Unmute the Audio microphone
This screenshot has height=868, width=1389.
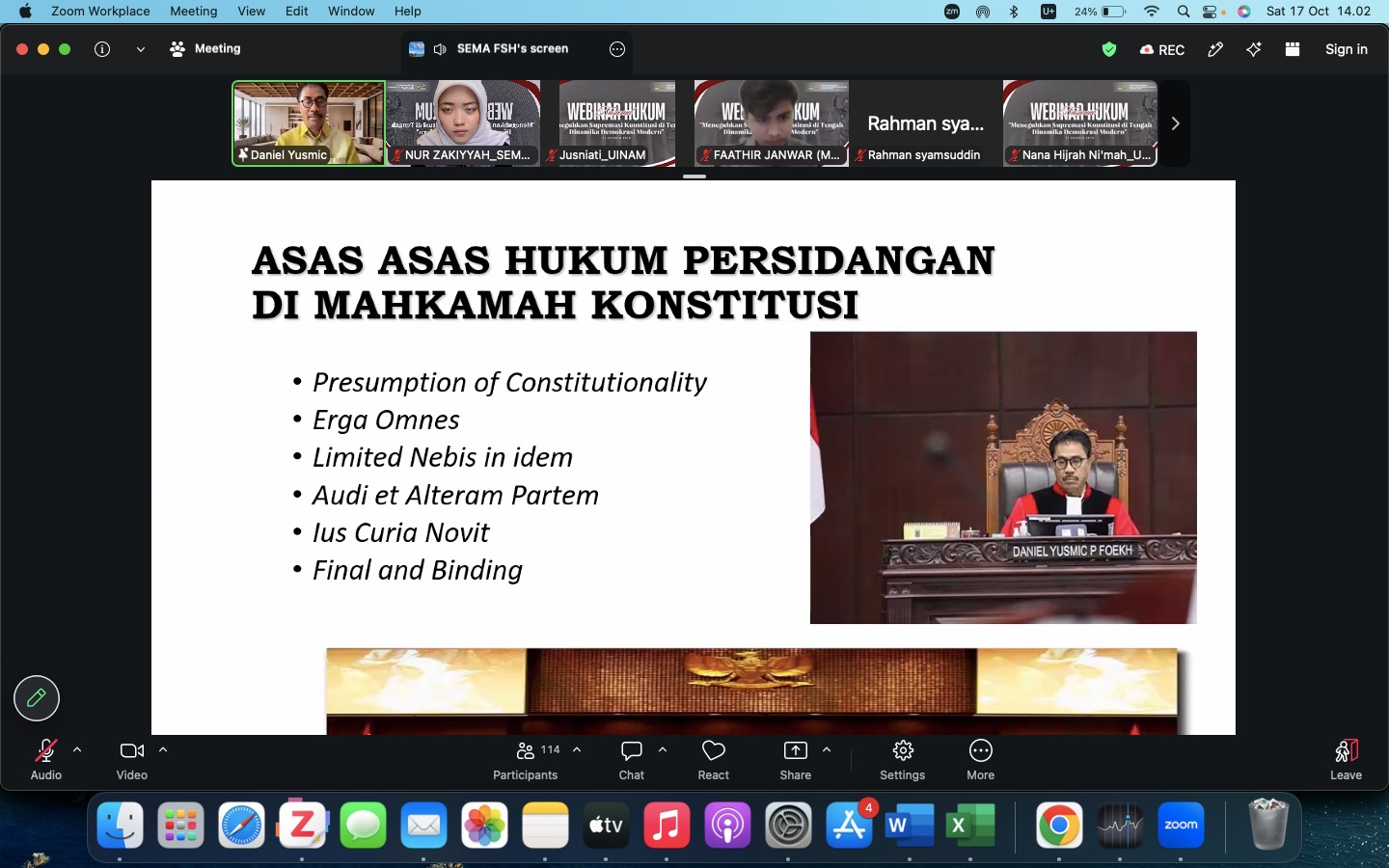pyautogui.click(x=45, y=761)
